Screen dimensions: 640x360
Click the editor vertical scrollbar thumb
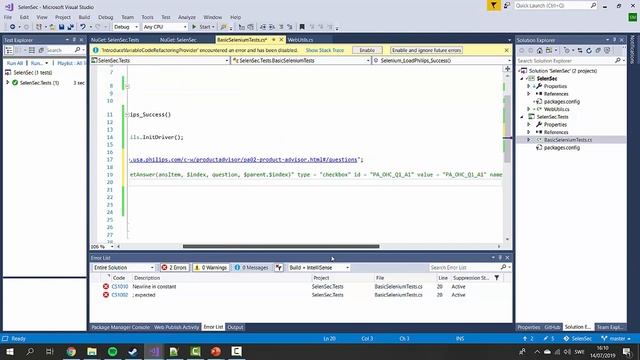click(507, 129)
